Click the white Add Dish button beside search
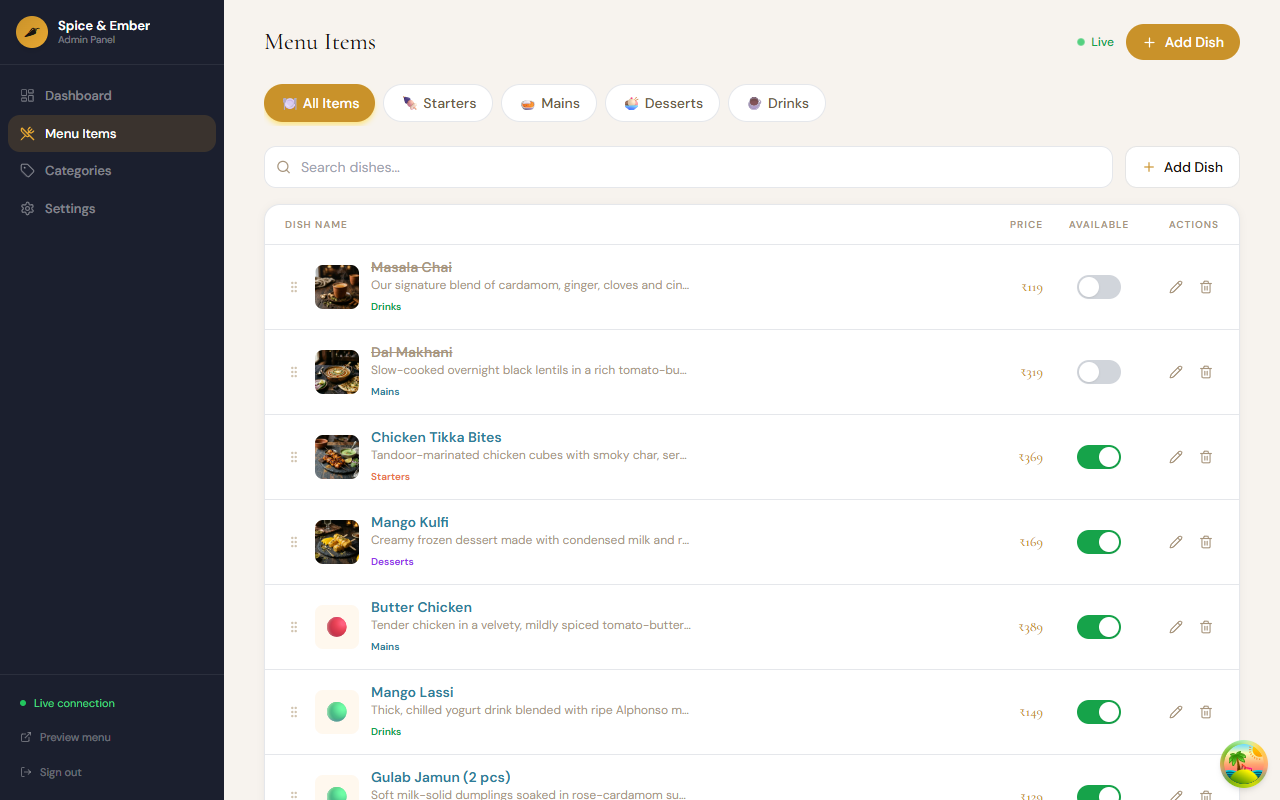This screenshot has width=1280, height=800. [1182, 167]
